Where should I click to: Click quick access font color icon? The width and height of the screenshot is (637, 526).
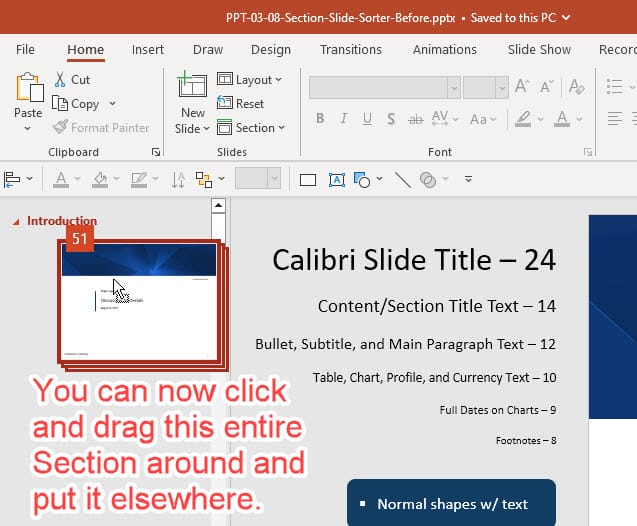tap(61, 179)
